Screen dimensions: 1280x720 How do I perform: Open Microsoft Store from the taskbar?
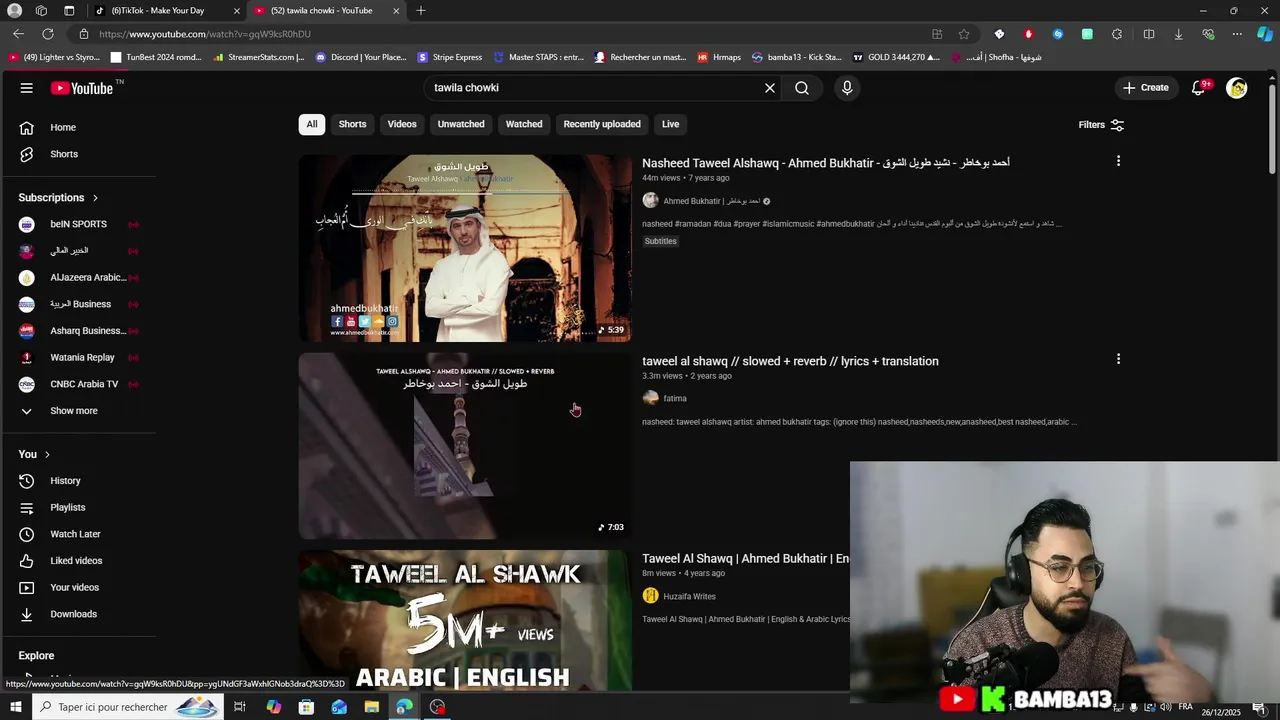[306, 707]
